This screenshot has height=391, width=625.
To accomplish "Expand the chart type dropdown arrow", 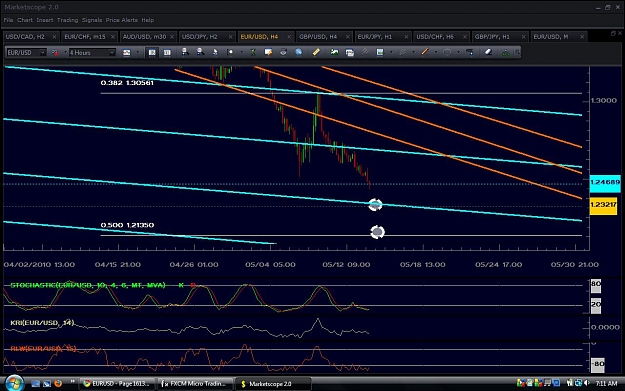I will [x=138, y=52].
